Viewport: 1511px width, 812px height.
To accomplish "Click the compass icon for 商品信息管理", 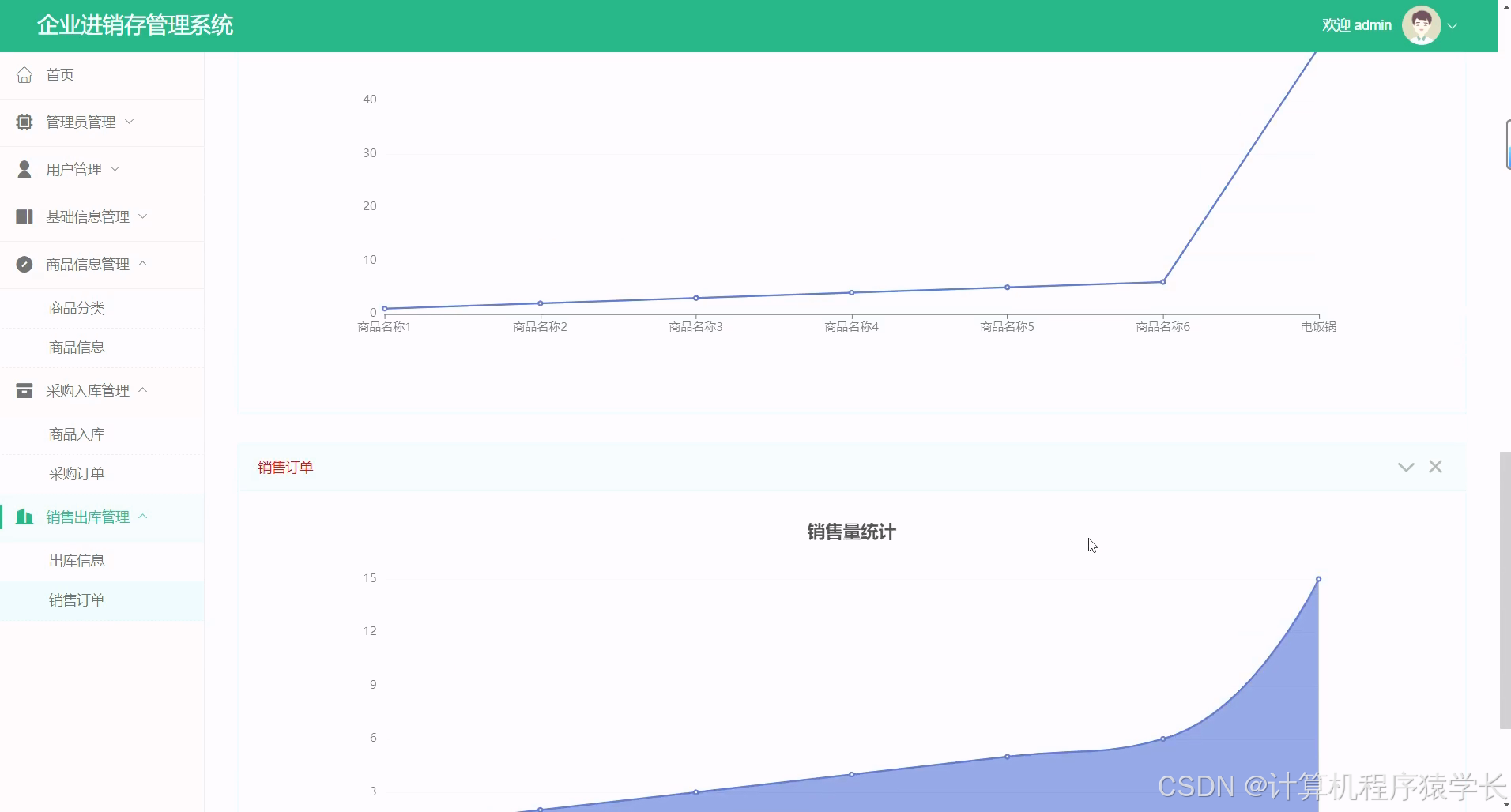I will click(x=24, y=265).
